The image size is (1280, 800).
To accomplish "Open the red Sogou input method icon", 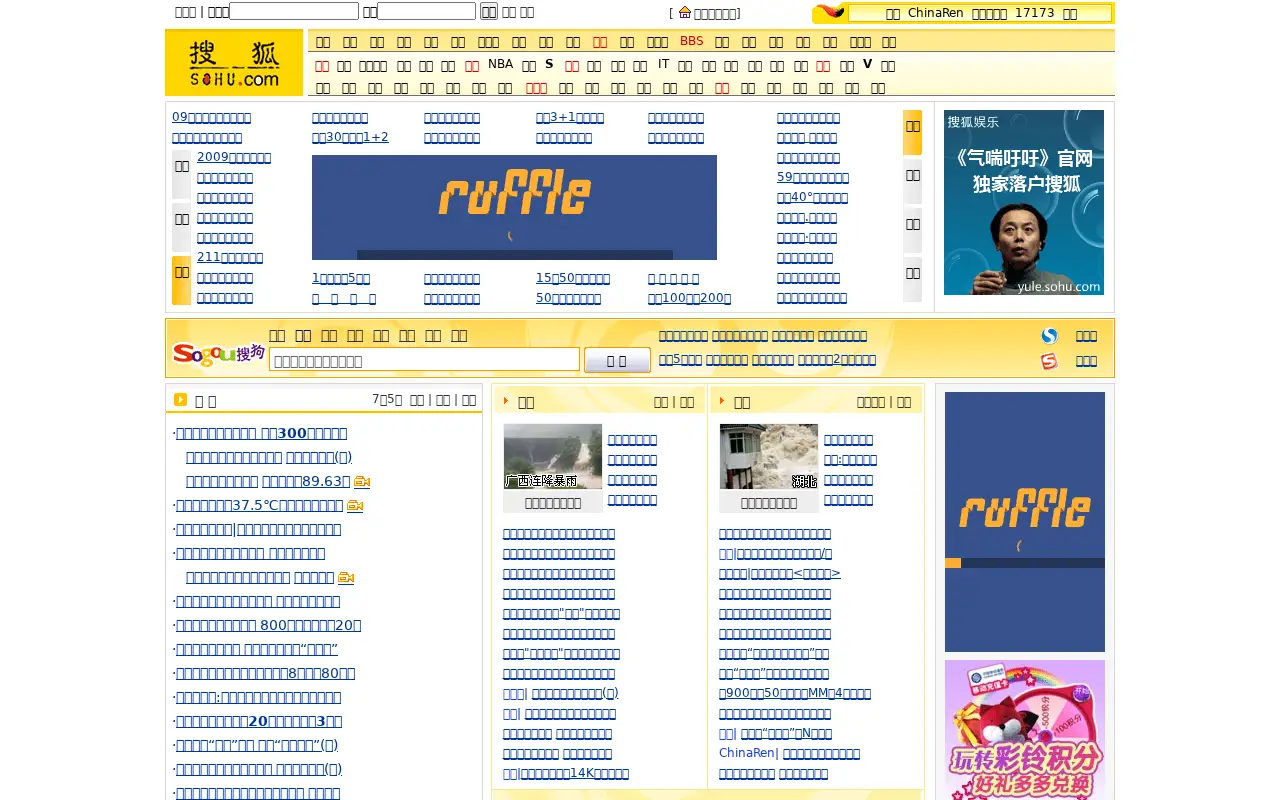I will click(x=1049, y=361).
